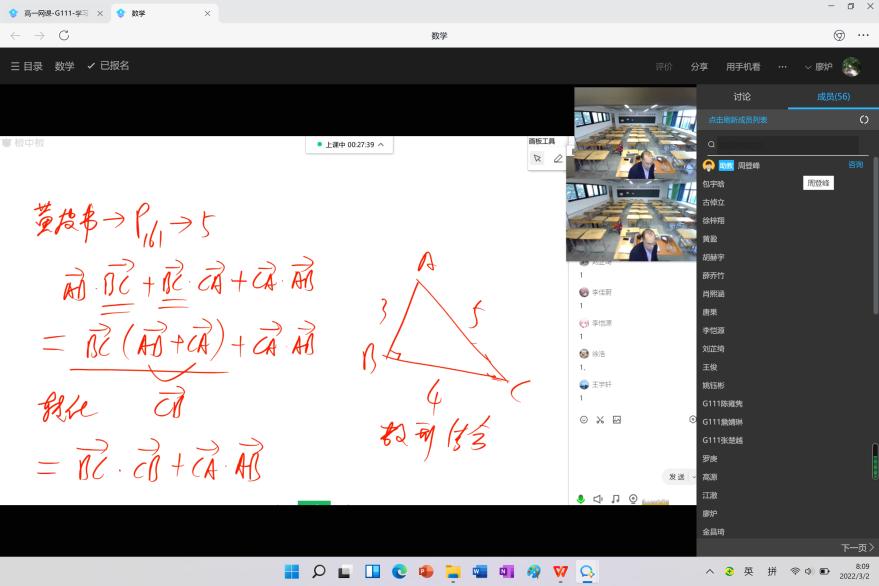
Task: Select the pointer tool in 画板工具
Action: point(537,158)
